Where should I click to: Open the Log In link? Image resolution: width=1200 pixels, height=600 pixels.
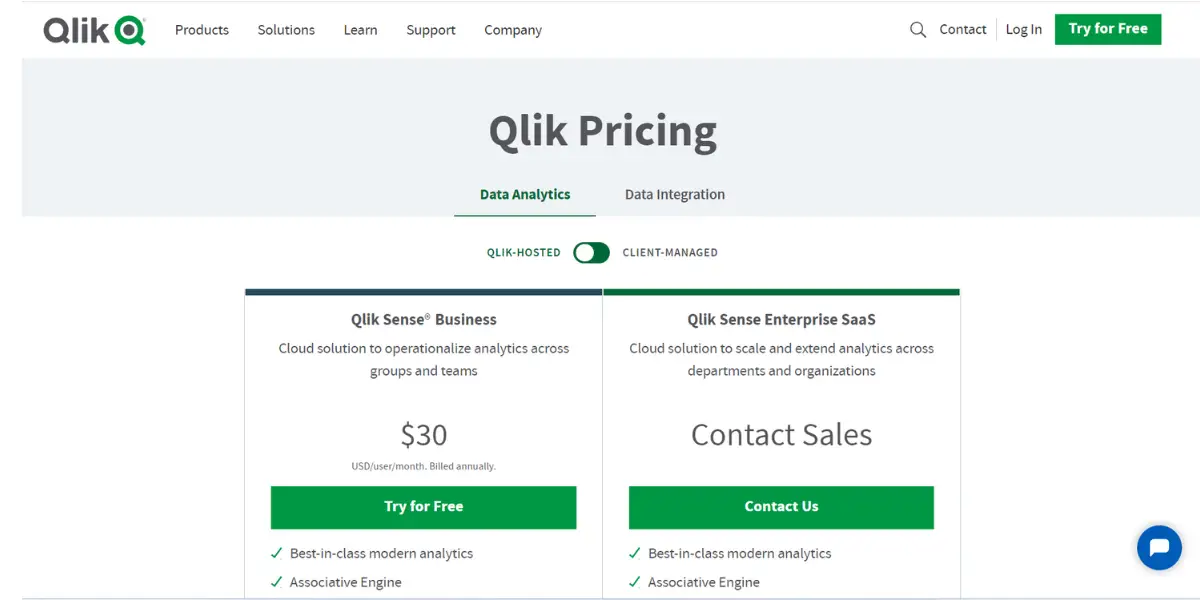pos(1024,30)
